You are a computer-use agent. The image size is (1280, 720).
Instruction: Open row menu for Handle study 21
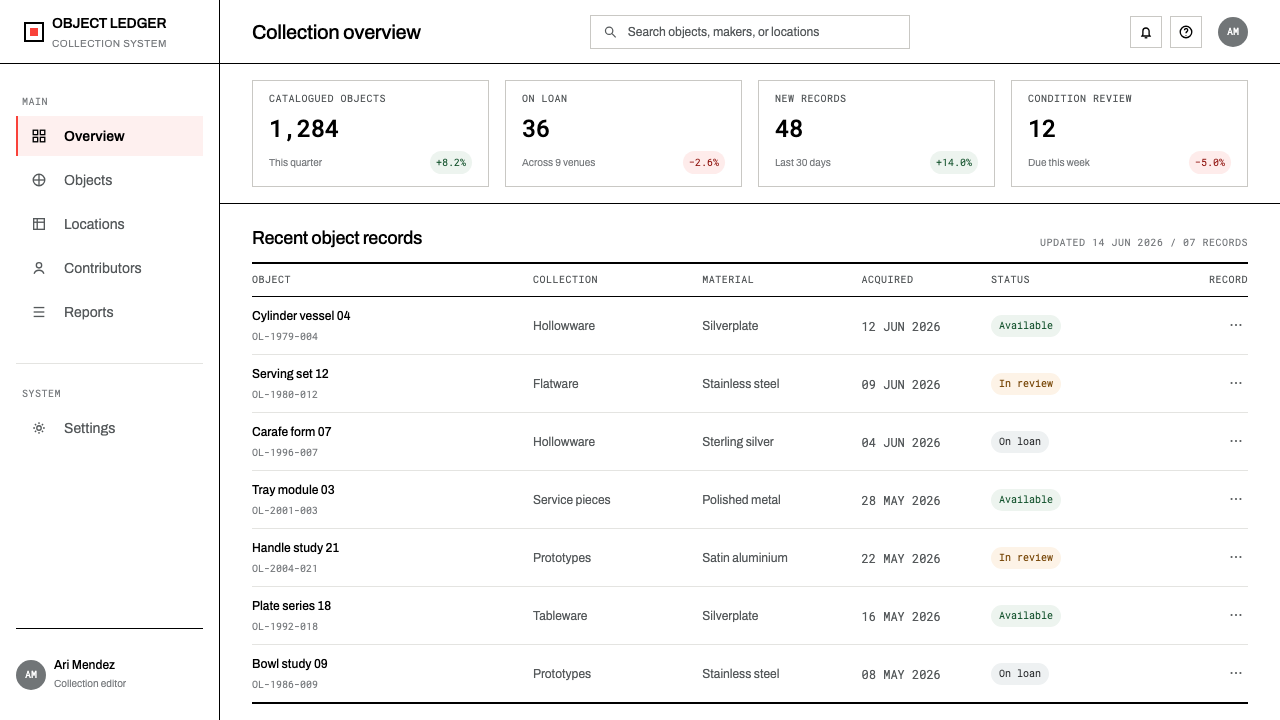pos(1236,557)
